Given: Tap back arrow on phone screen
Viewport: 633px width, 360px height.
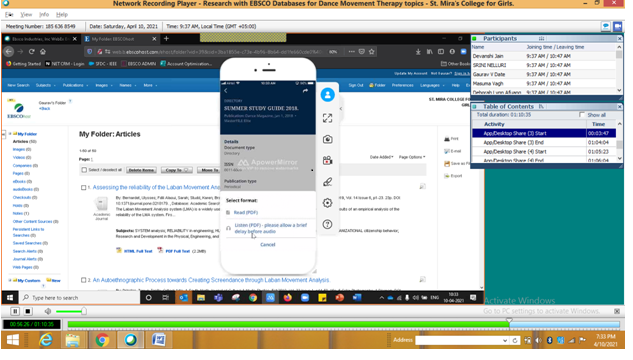Looking at the screenshot, I should coord(226,91).
